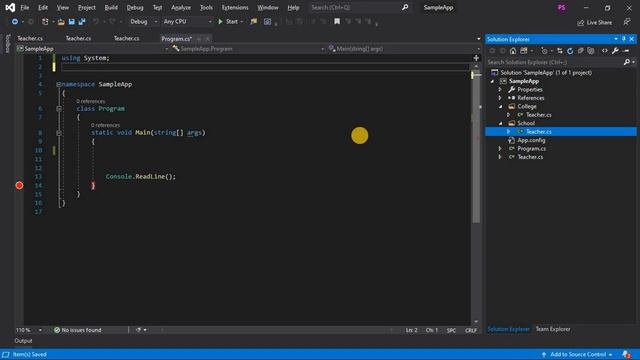The image size is (640, 360).
Task: Open the Start button dropdown arrow
Action: click(x=242, y=22)
